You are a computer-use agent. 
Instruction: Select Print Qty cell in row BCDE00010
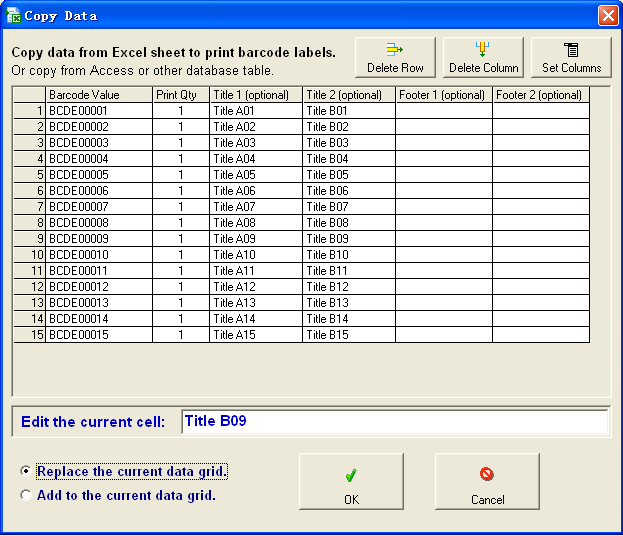pos(181,255)
